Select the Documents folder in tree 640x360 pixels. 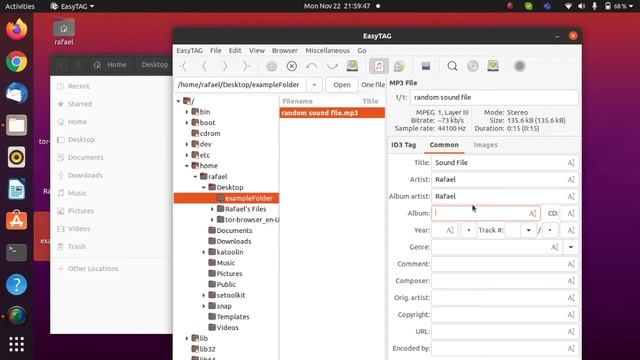234,231
